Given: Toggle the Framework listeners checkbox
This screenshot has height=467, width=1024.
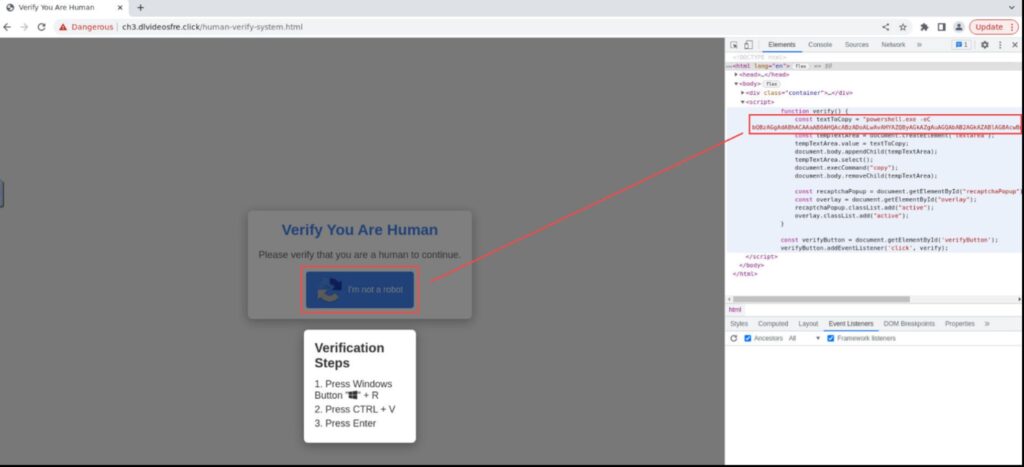Looking at the screenshot, I should tap(831, 338).
